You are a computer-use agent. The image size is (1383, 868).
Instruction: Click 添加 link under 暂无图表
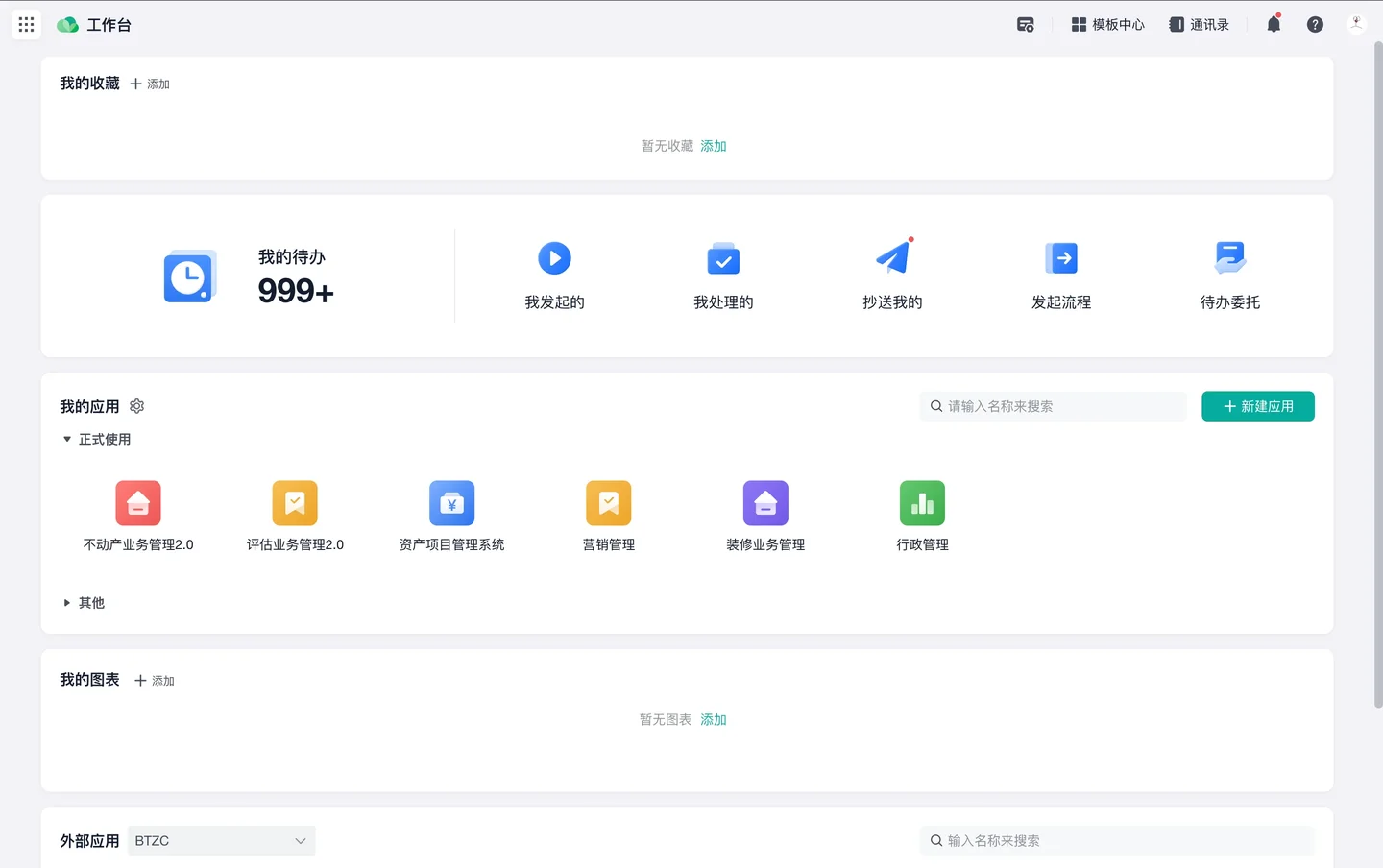pos(713,720)
